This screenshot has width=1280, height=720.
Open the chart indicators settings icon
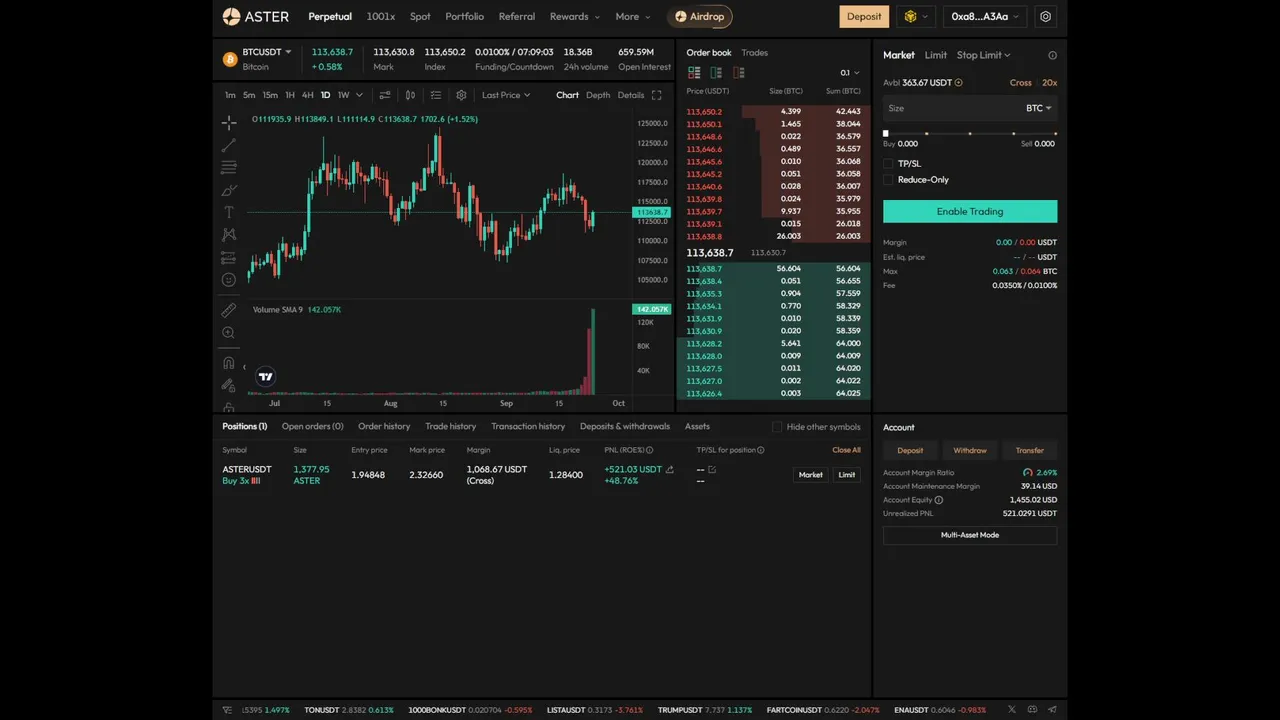coord(385,95)
